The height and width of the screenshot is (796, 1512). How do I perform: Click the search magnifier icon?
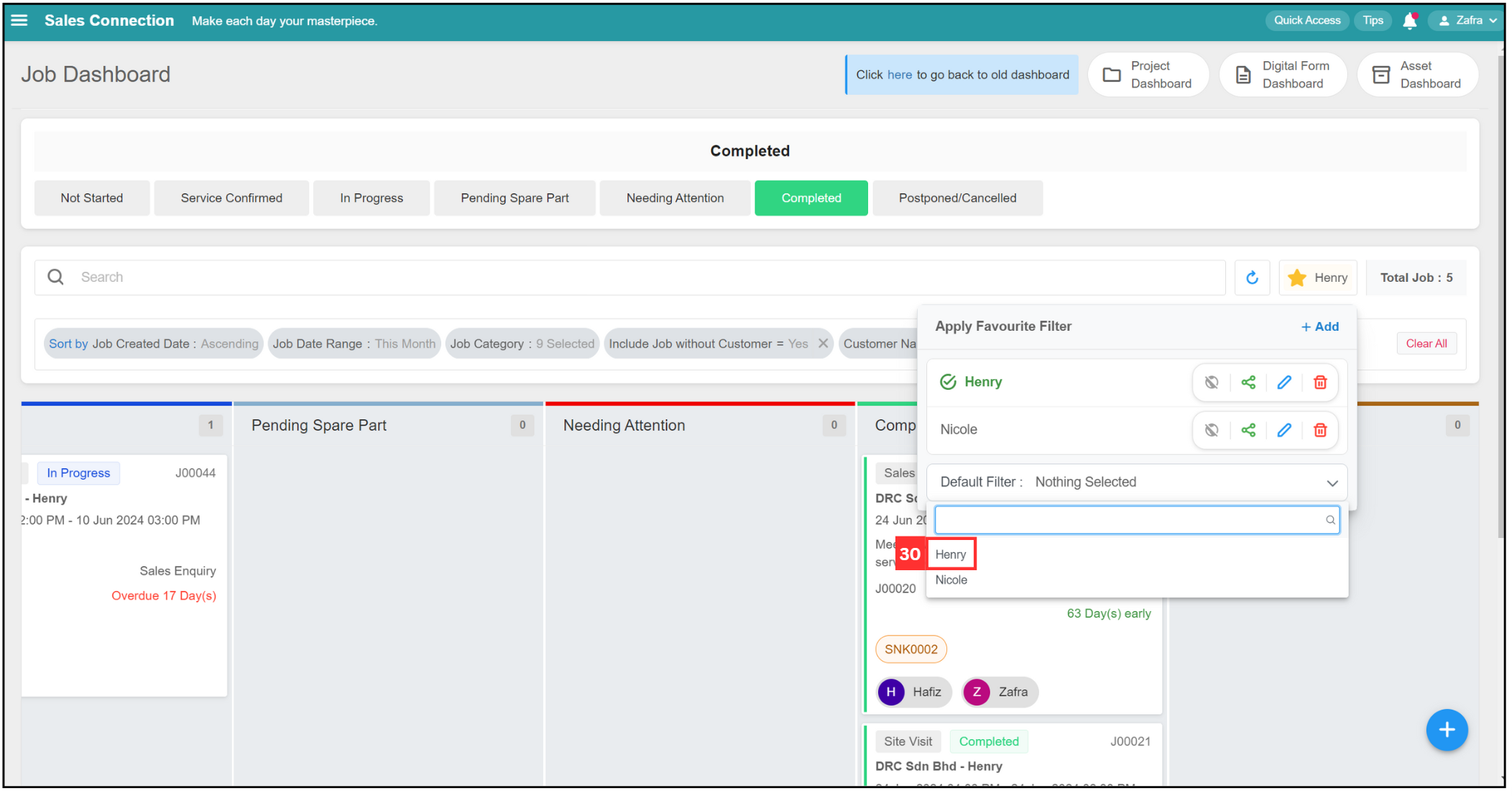click(x=55, y=277)
